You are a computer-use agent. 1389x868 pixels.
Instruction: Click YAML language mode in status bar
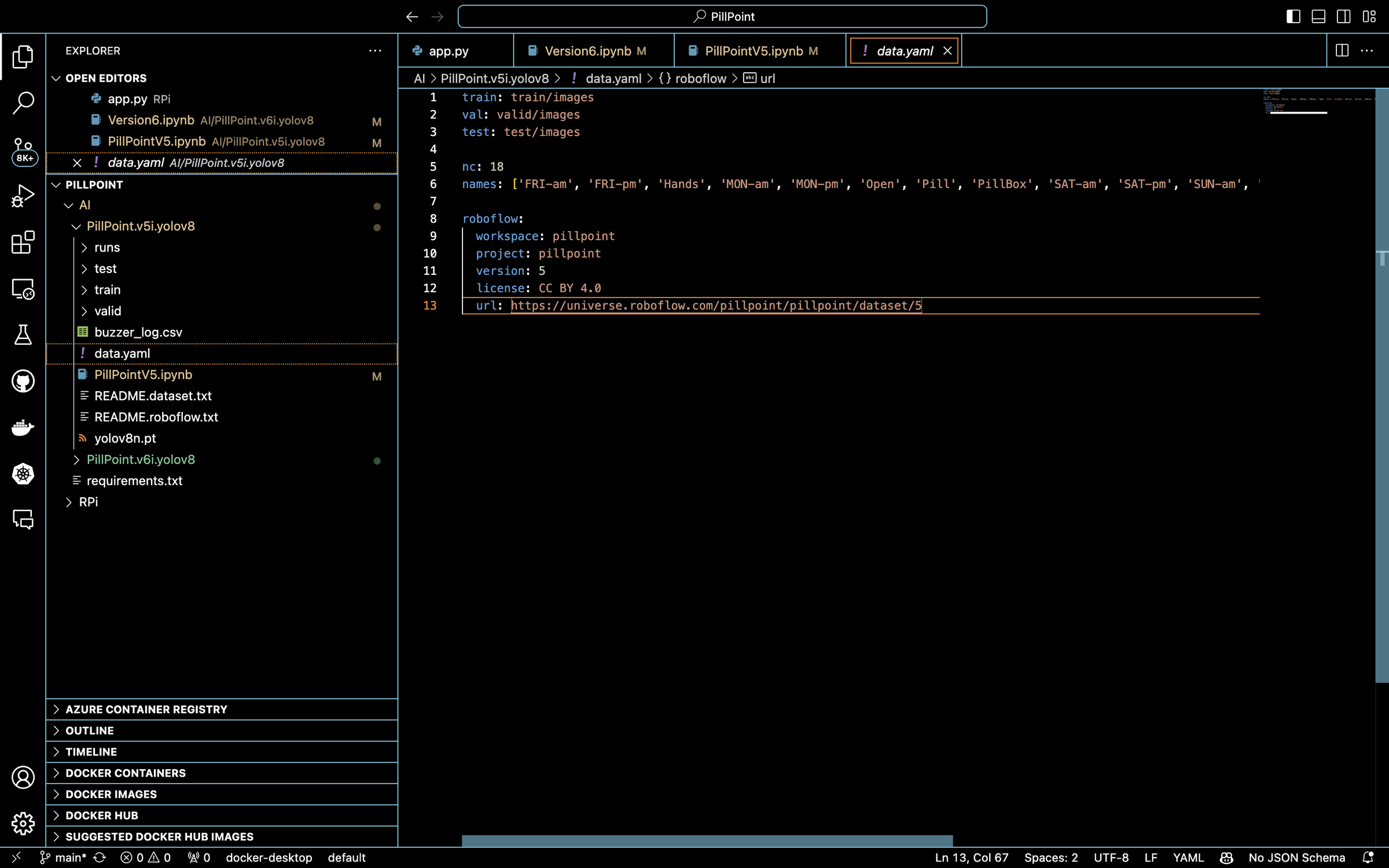point(1188,858)
